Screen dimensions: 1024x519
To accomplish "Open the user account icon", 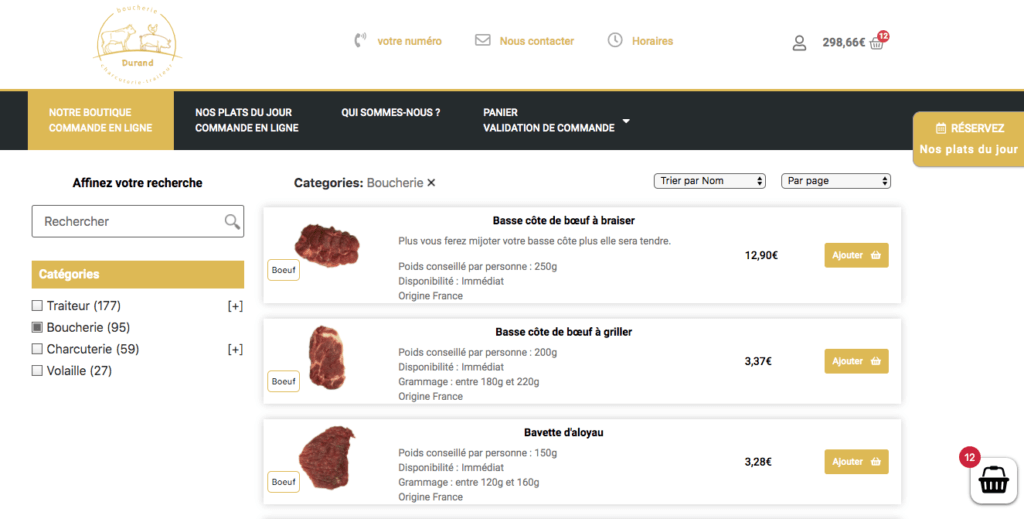I will [x=799, y=43].
